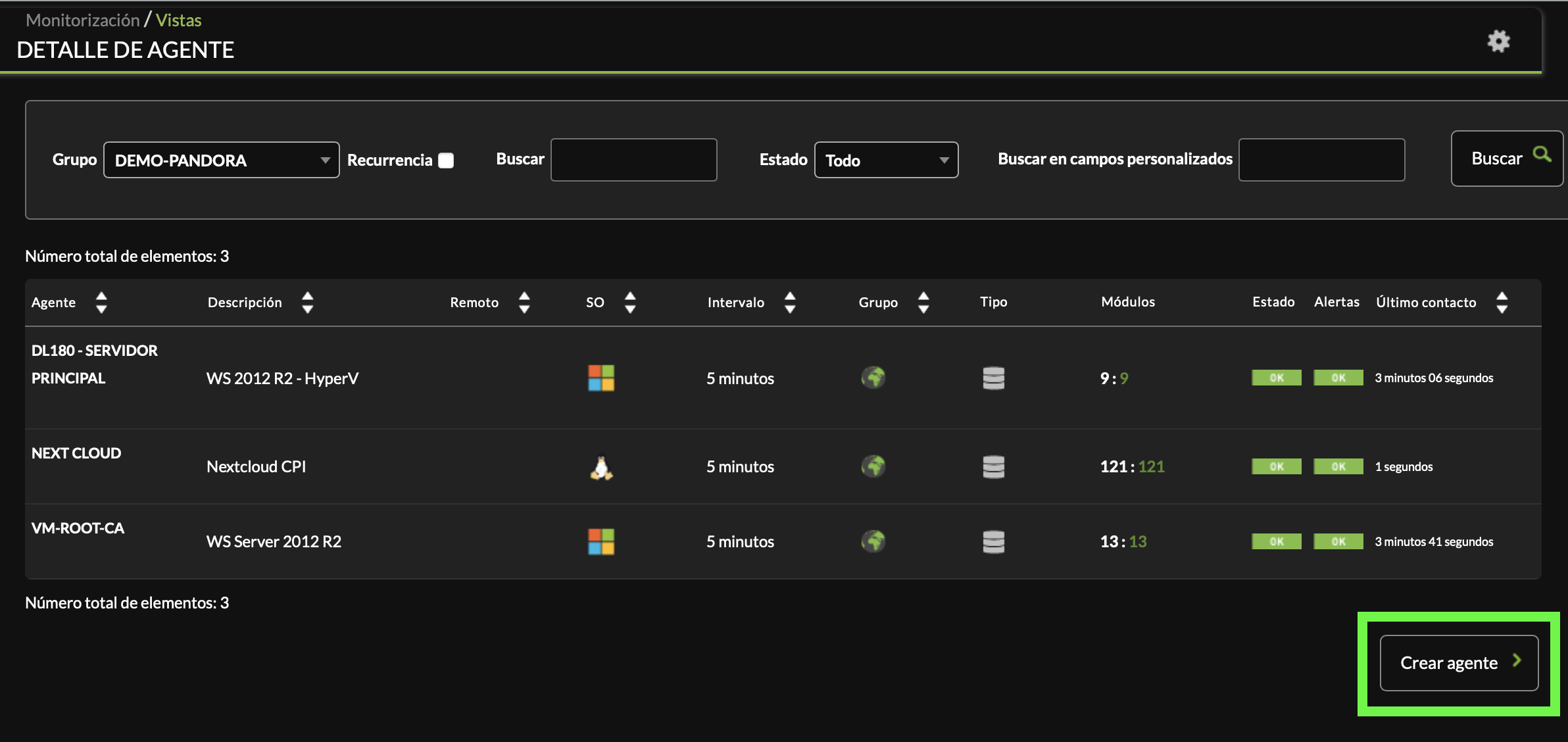The width and height of the screenshot is (1568, 742).
Task: Click Alertas OK badge for DL180 row
Action: tap(1338, 378)
